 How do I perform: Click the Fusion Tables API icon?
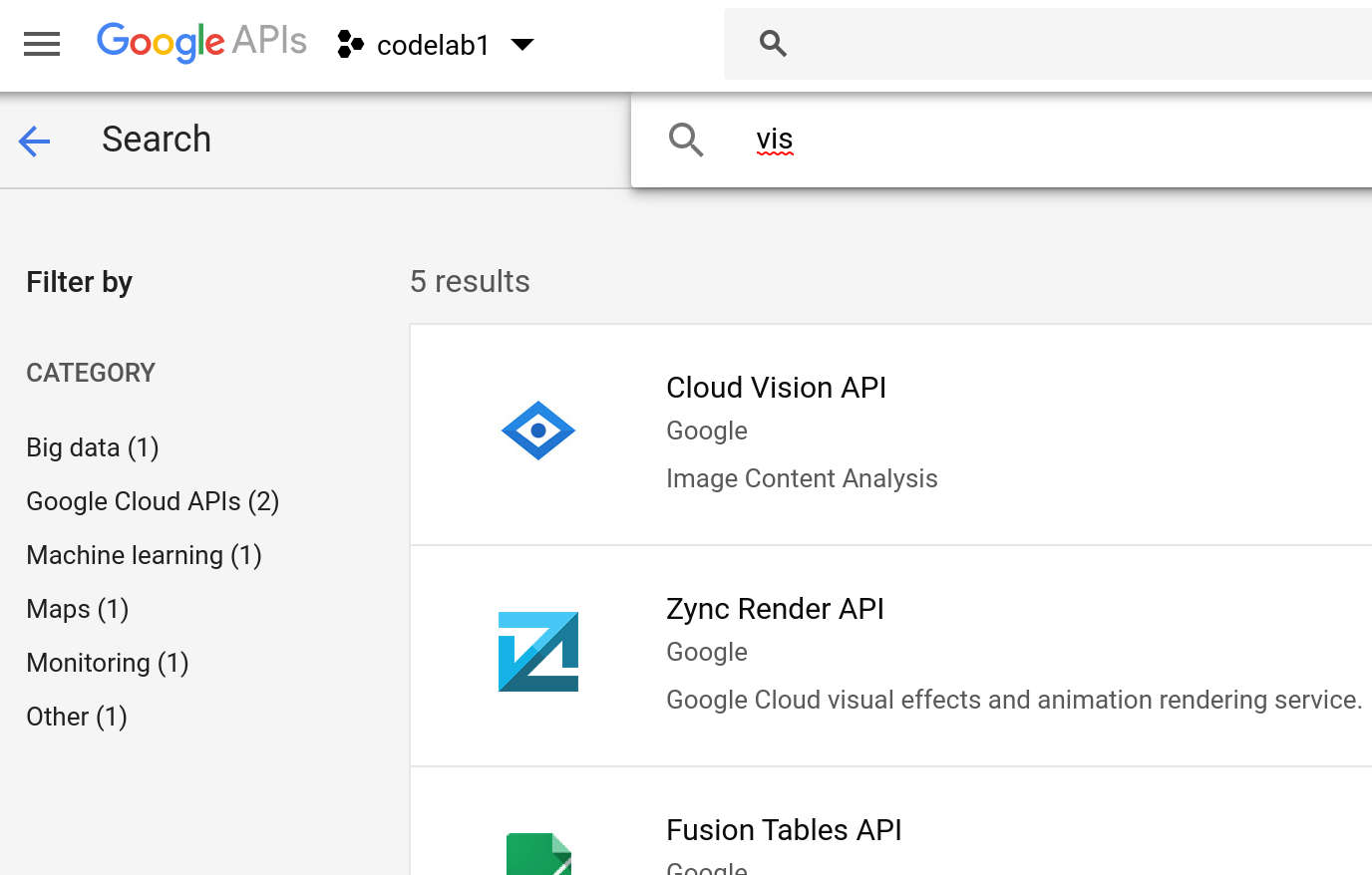coord(538,853)
